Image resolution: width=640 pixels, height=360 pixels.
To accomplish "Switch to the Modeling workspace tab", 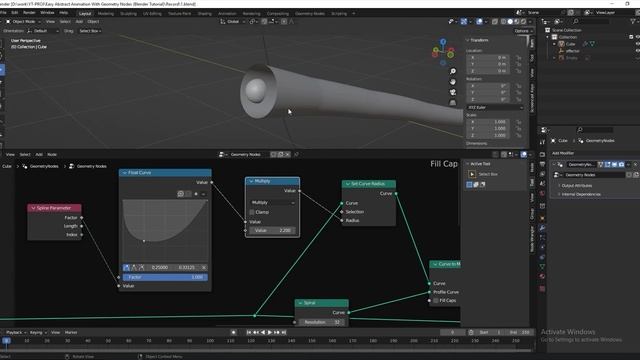I will pyautogui.click(x=106, y=13).
